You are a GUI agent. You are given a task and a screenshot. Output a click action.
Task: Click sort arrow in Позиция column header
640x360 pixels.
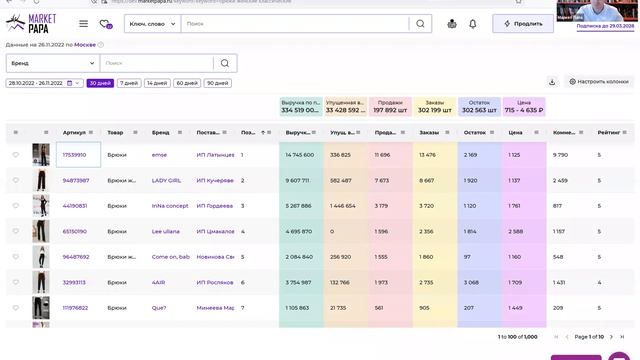coord(263,133)
